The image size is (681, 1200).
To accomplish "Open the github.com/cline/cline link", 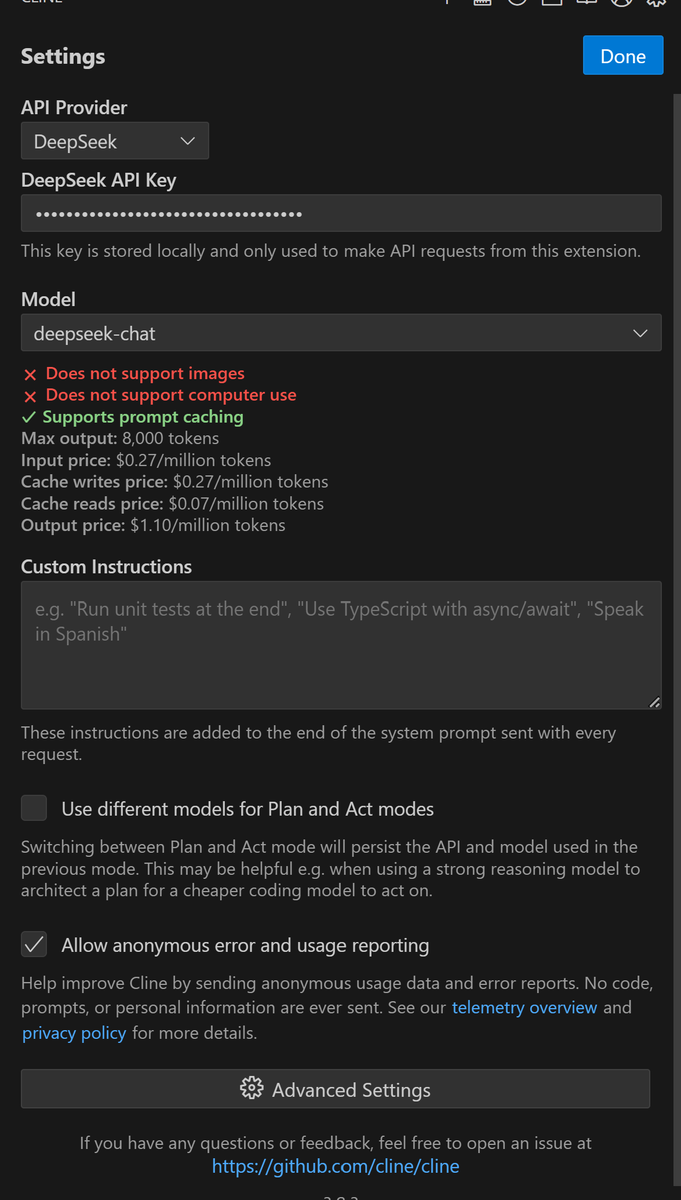I will tap(335, 1166).
